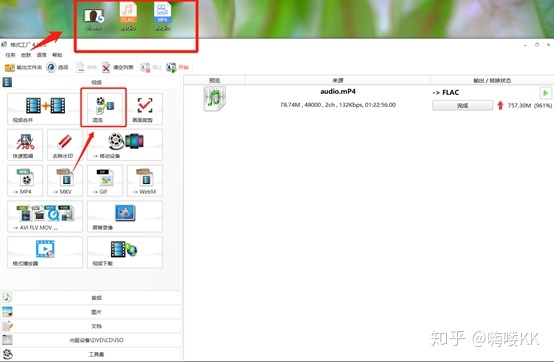The width and height of the screenshot is (554, 362).
Task: Expand the 光驱设备\DVD\CD\ISO category
Action: 91,340
